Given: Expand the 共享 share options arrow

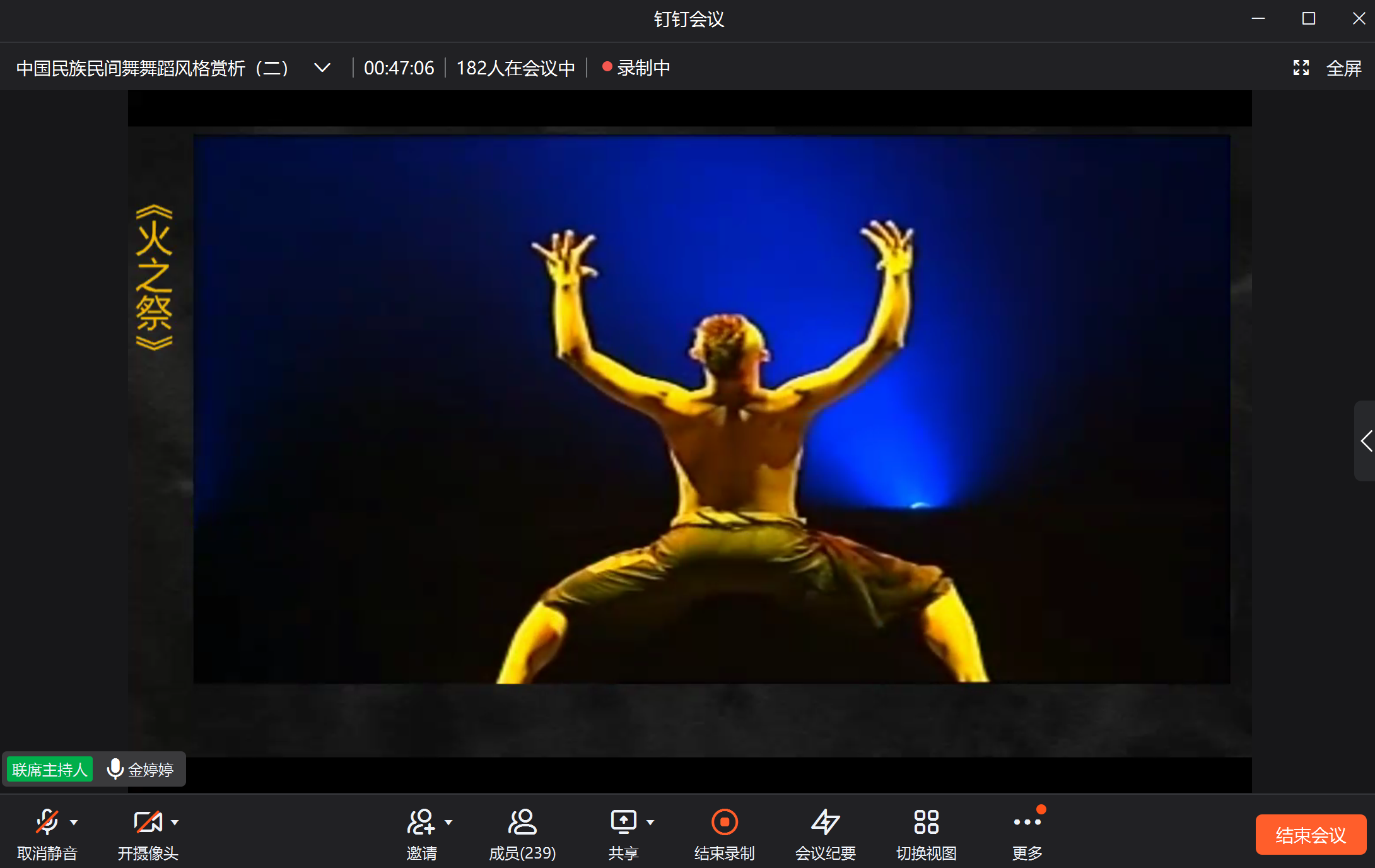Looking at the screenshot, I should click(650, 823).
